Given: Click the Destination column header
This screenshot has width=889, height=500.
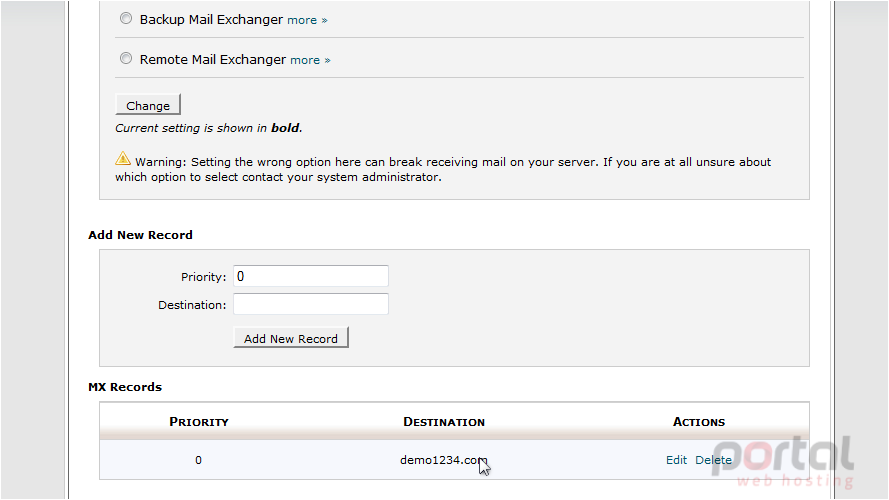Looking at the screenshot, I should click(x=444, y=422).
